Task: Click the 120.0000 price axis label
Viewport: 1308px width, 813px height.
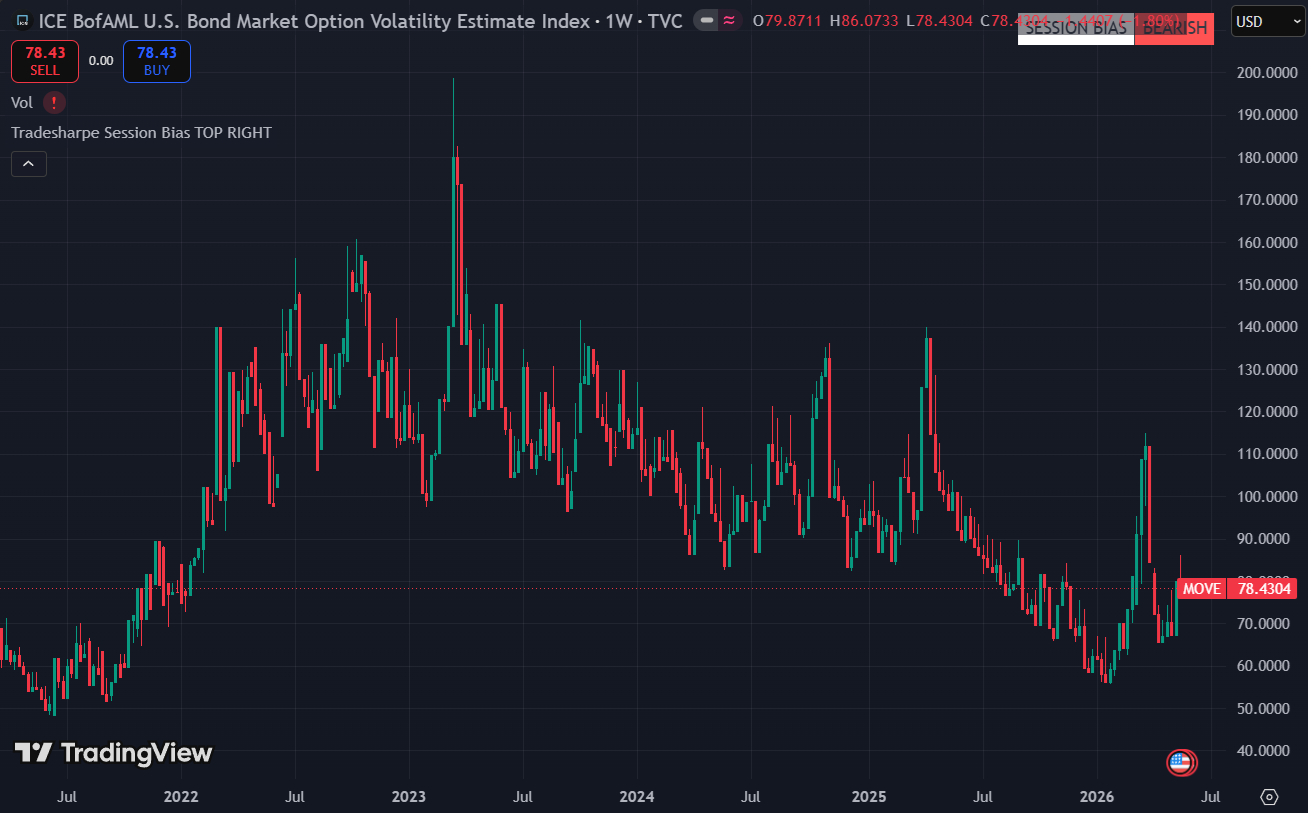Action: pyautogui.click(x=1266, y=411)
